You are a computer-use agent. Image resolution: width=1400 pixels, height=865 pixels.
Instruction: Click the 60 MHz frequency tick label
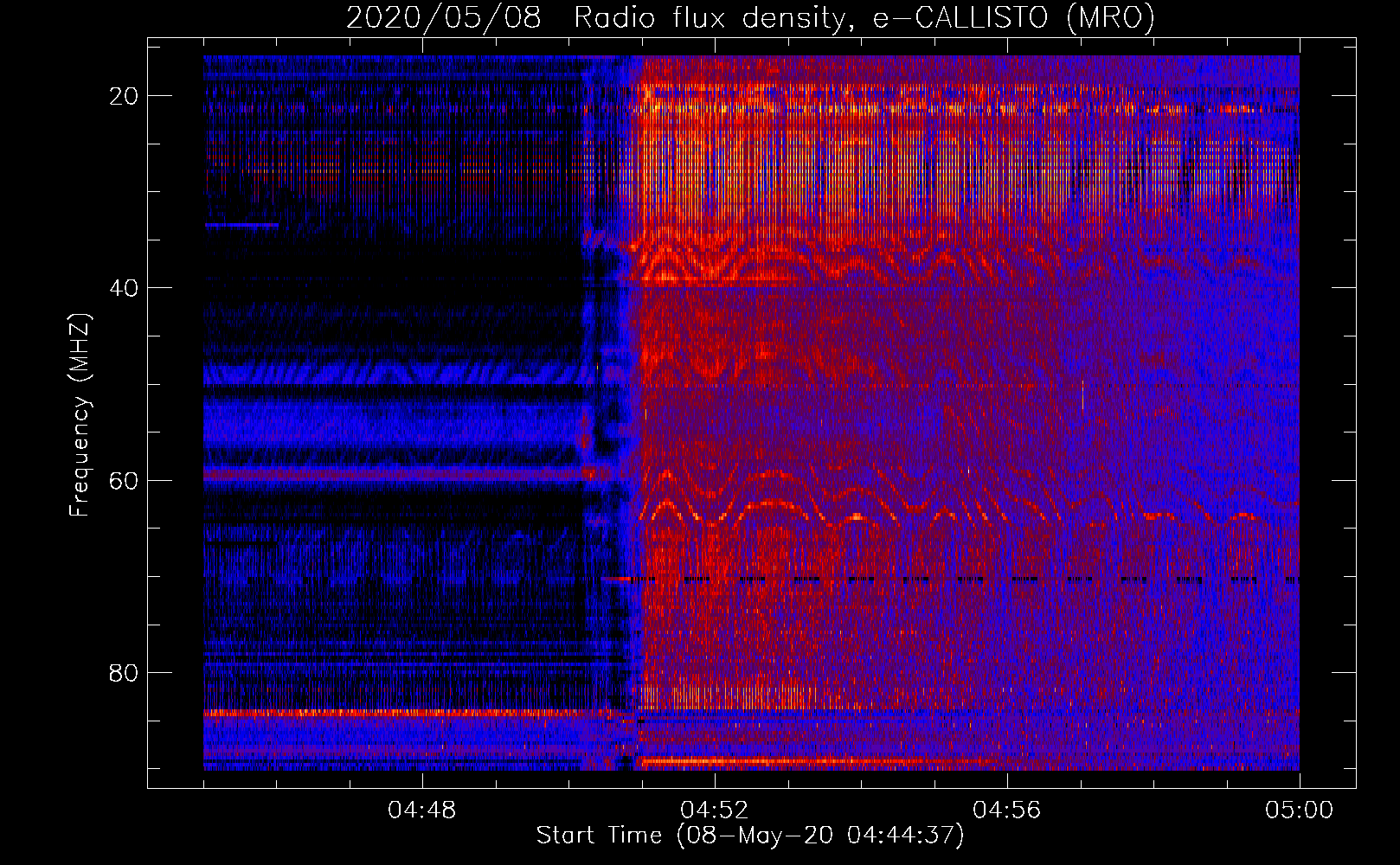[125, 480]
